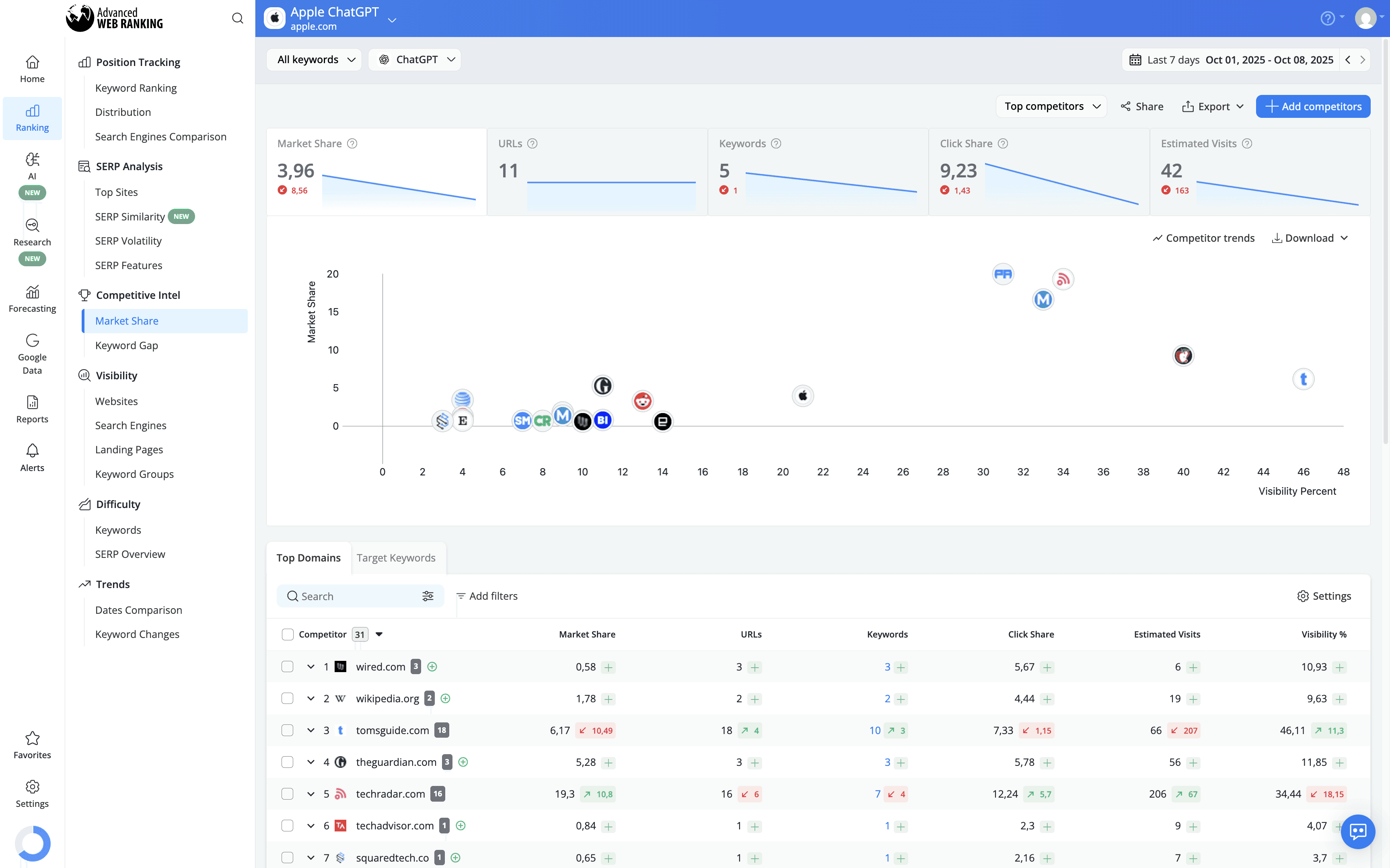Open Keyword Ranking menu item
Viewport: 1390px width, 868px height.
click(136, 88)
